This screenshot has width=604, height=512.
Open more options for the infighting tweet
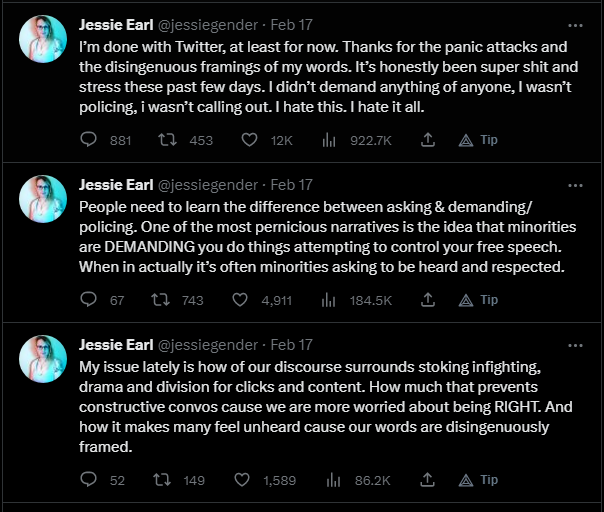[x=575, y=345]
